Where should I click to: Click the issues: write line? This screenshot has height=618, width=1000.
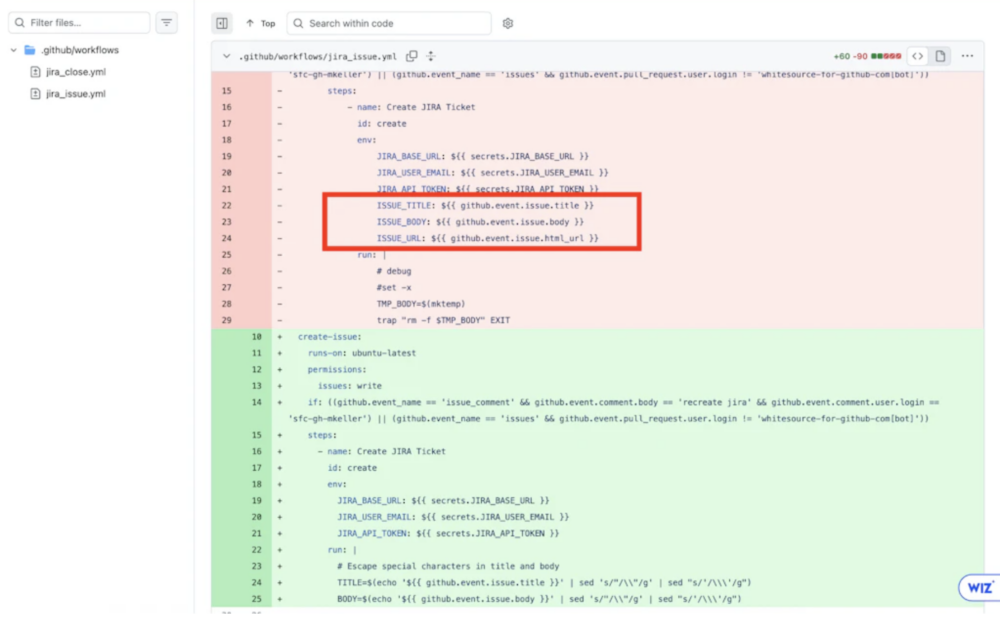[x=349, y=386]
